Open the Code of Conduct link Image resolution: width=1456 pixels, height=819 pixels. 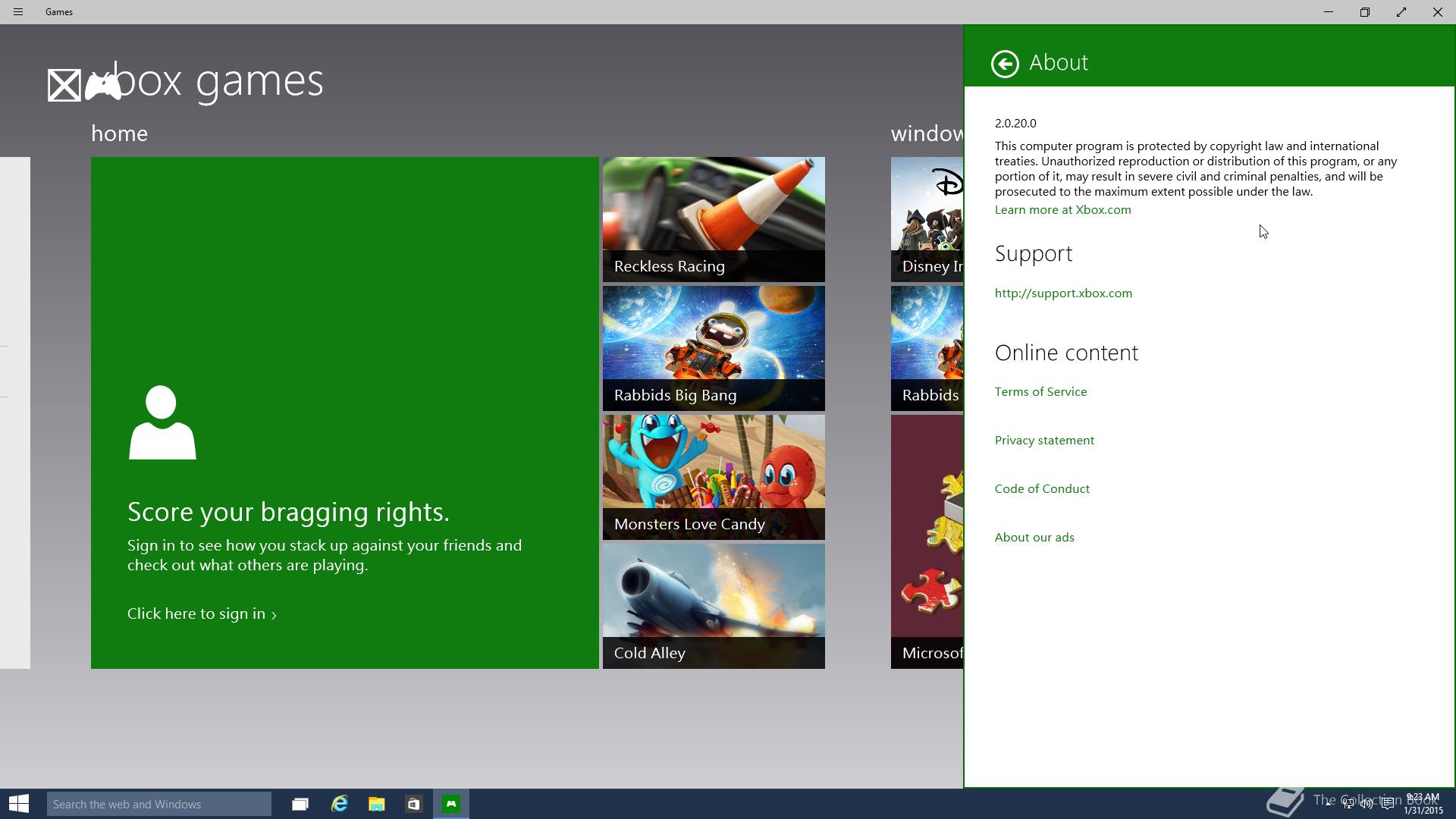[1042, 489]
